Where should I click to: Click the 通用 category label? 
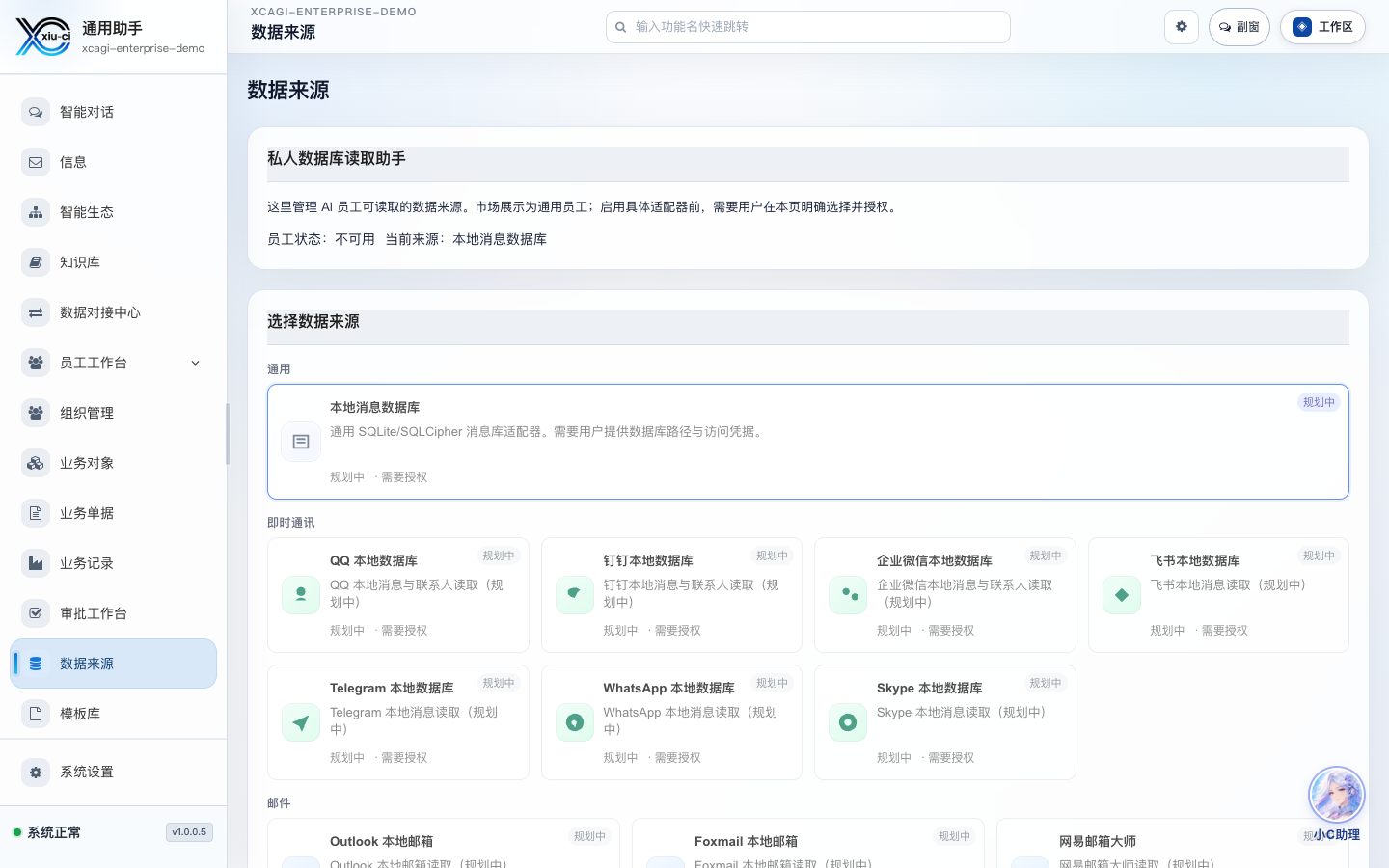pos(279,368)
